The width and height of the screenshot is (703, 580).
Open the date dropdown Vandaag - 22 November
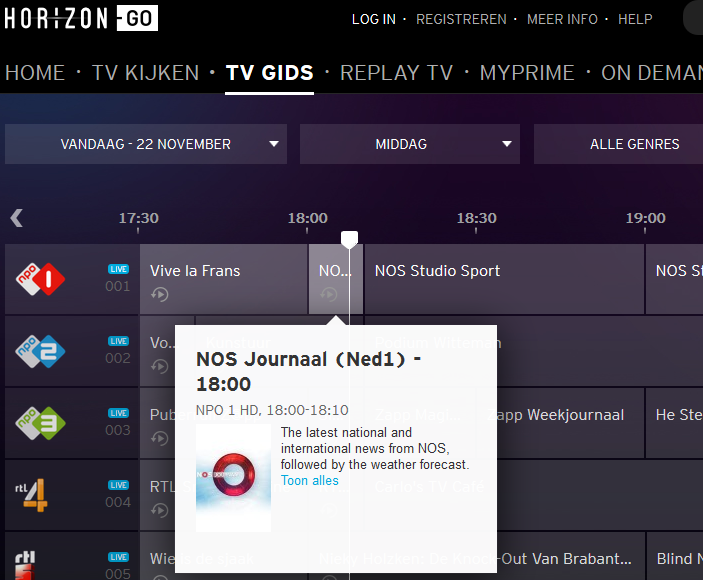146,144
